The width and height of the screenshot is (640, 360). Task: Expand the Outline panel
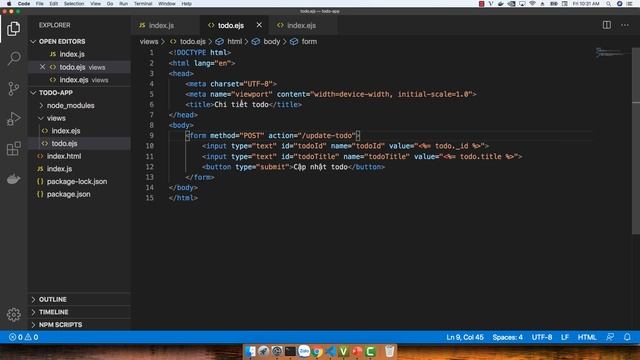coord(53,299)
